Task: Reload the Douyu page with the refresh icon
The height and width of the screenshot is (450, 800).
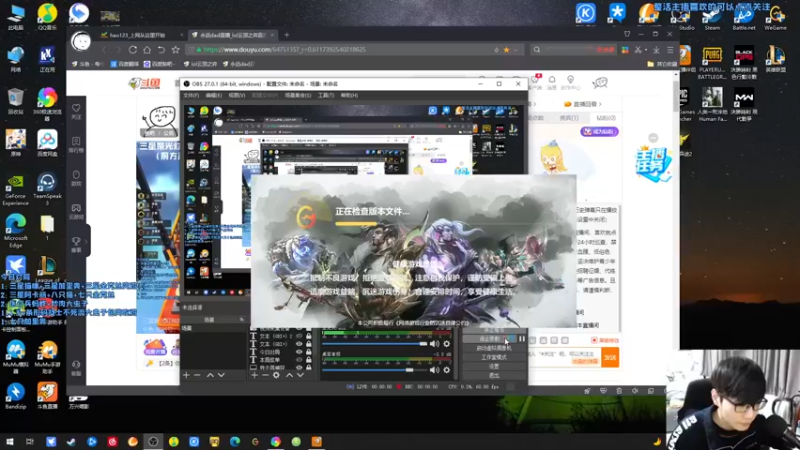Action: [133, 50]
